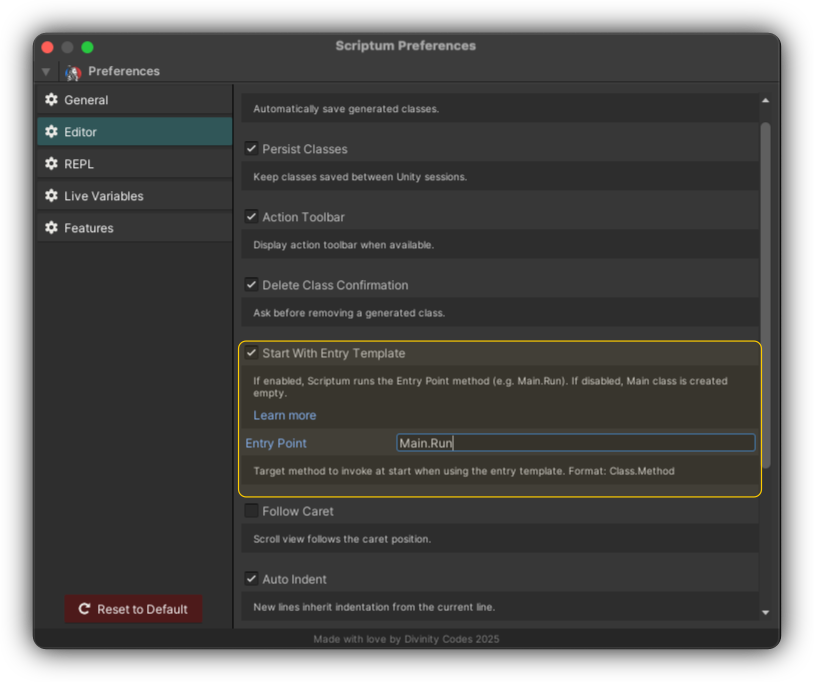
Task: Click the Entry Point label
Action: (276, 443)
